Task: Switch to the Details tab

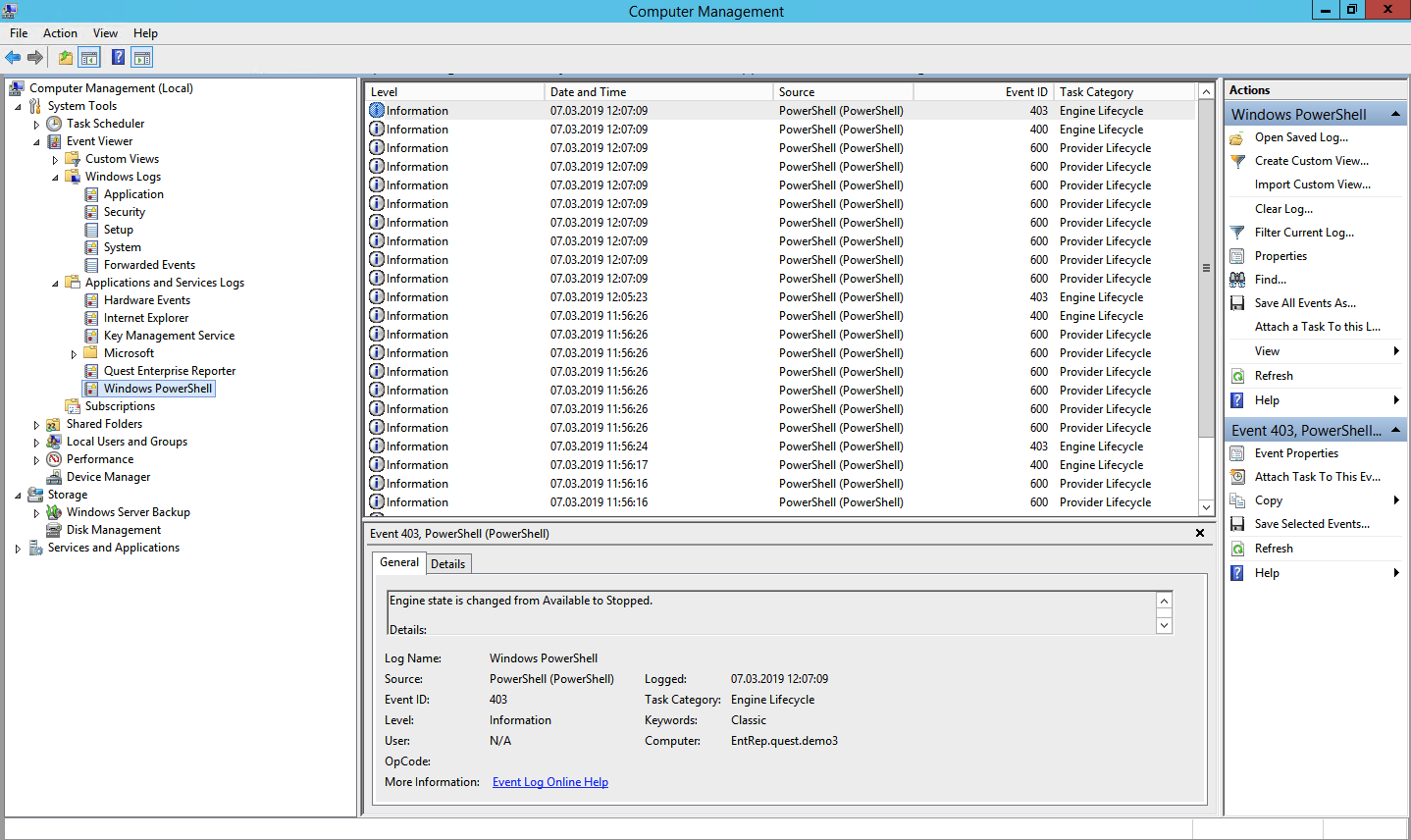Action: [448, 564]
